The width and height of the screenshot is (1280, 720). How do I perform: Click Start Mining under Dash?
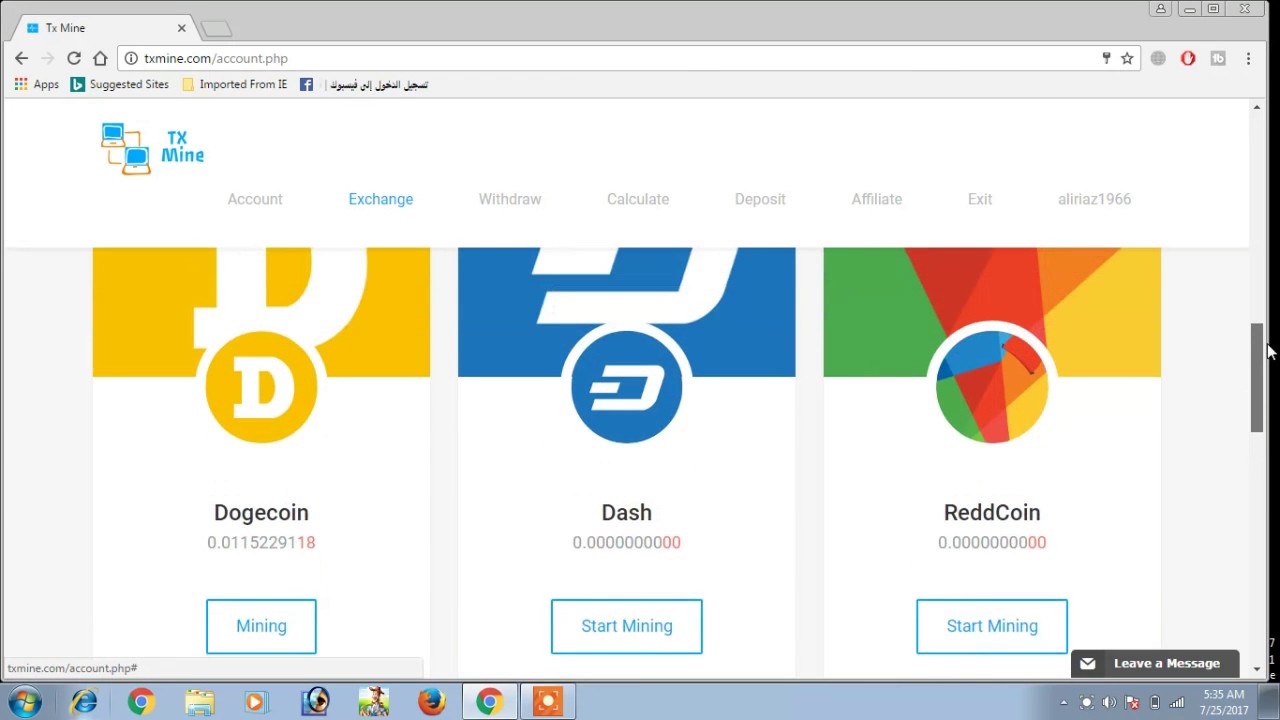point(627,626)
